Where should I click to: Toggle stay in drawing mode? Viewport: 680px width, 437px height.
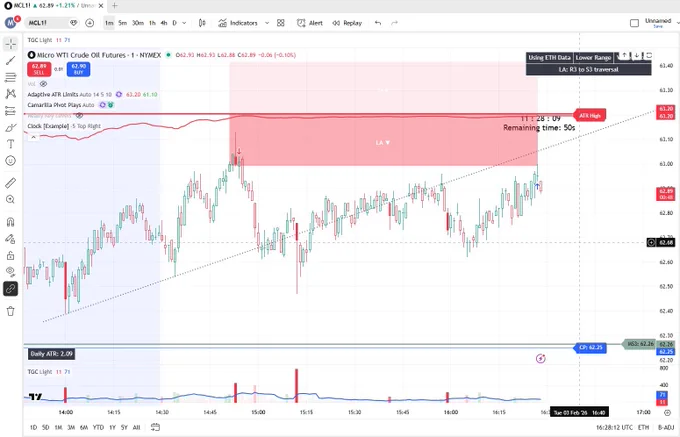pyautogui.click(x=11, y=238)
